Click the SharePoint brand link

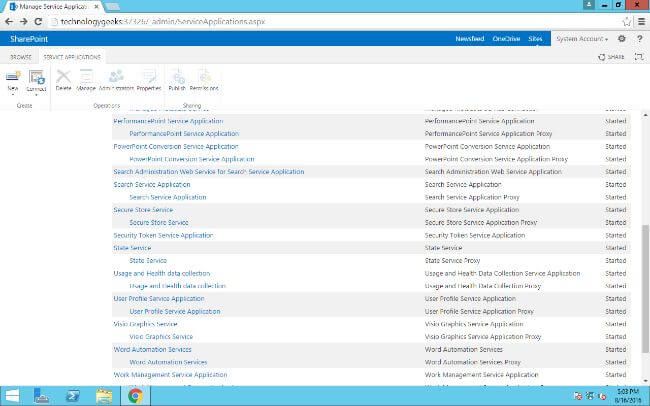point(29,39)
